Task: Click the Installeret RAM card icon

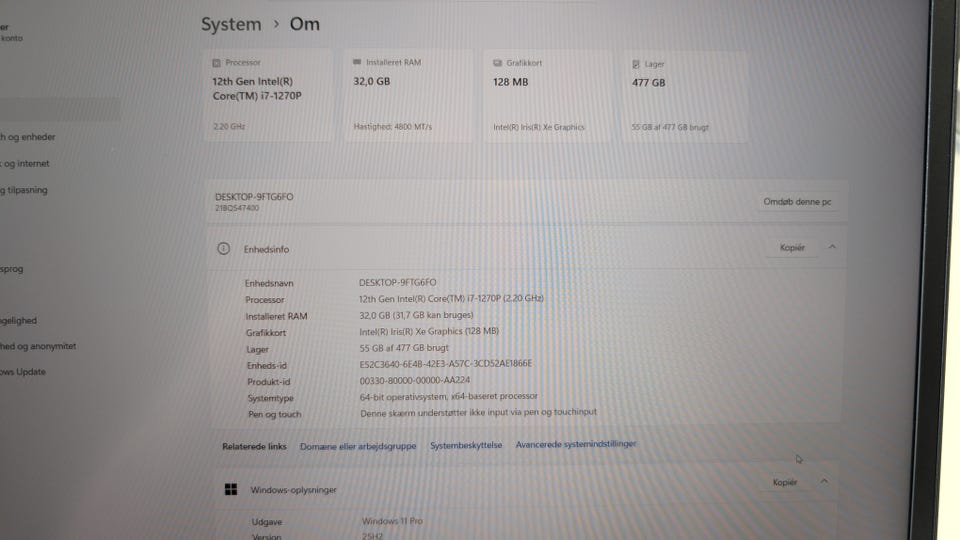Action: [x=357, y=62]
